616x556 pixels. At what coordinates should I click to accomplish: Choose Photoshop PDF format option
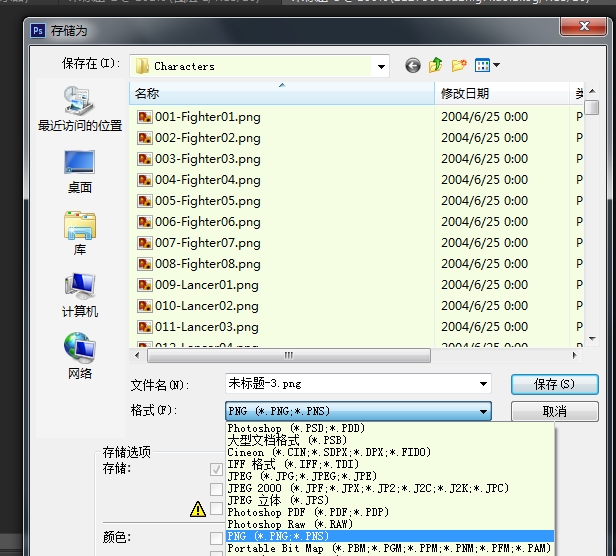pyautogui.click(x=390, y=512)
